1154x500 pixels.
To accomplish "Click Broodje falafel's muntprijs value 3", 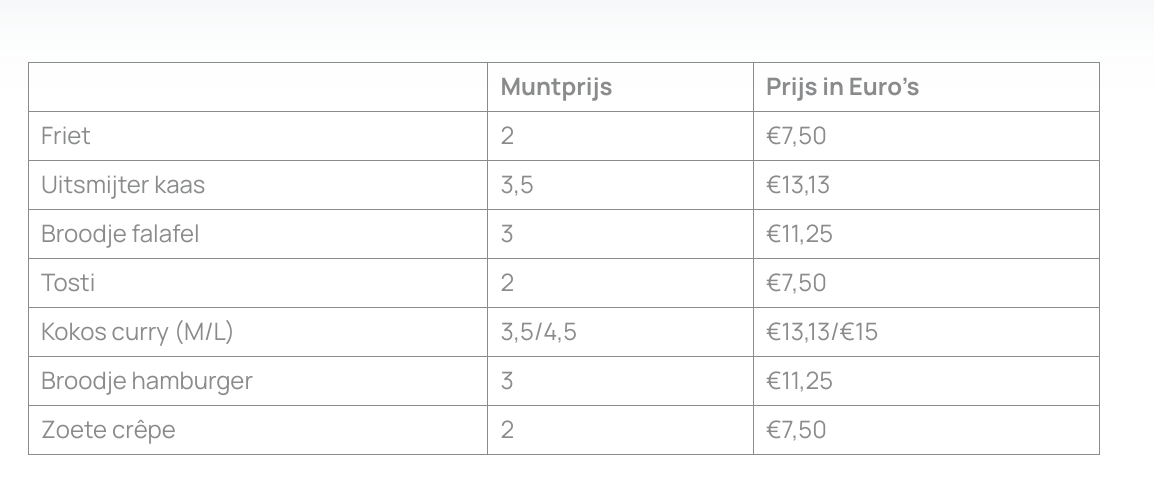I will (x=507, y=234).
